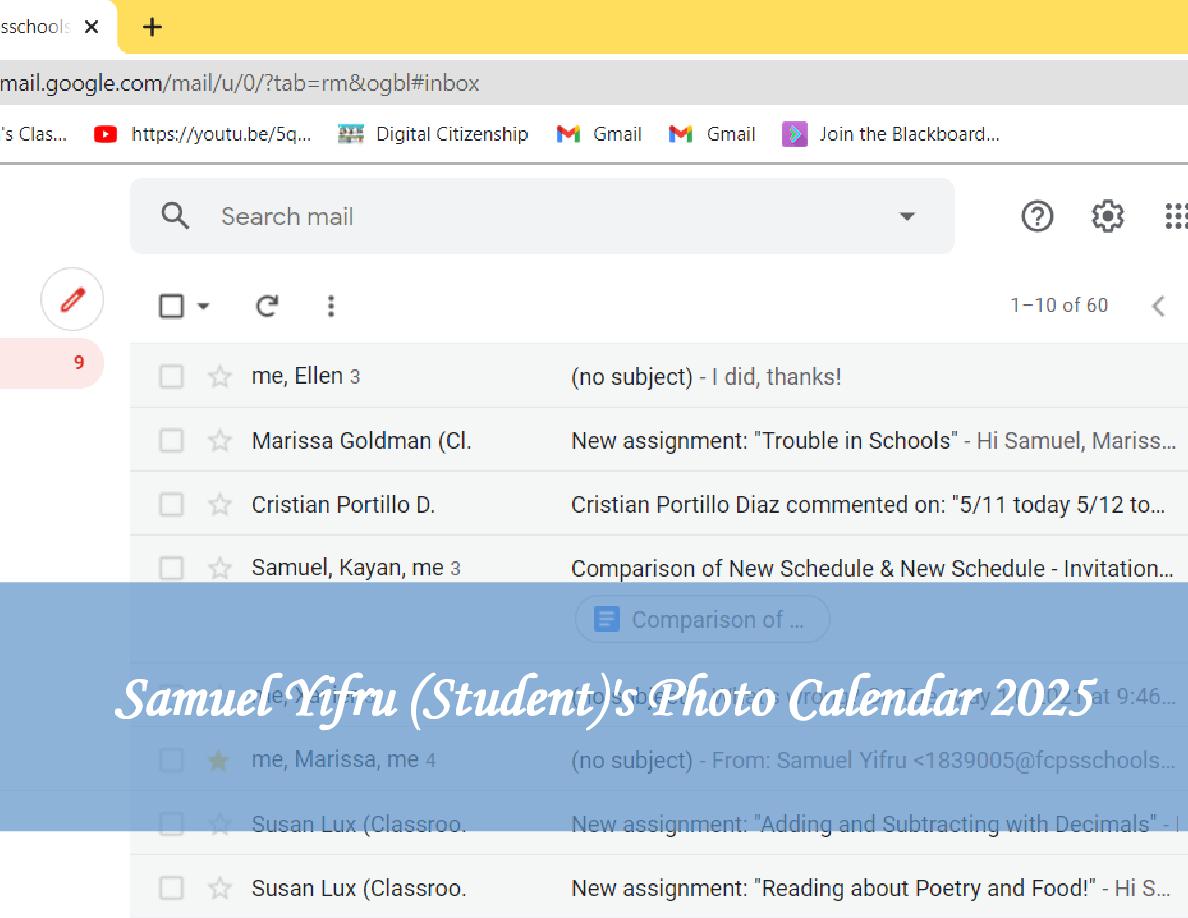Click into the Search mail field
This screenshot has height=918, width=1188.
(x=540, y=216)
